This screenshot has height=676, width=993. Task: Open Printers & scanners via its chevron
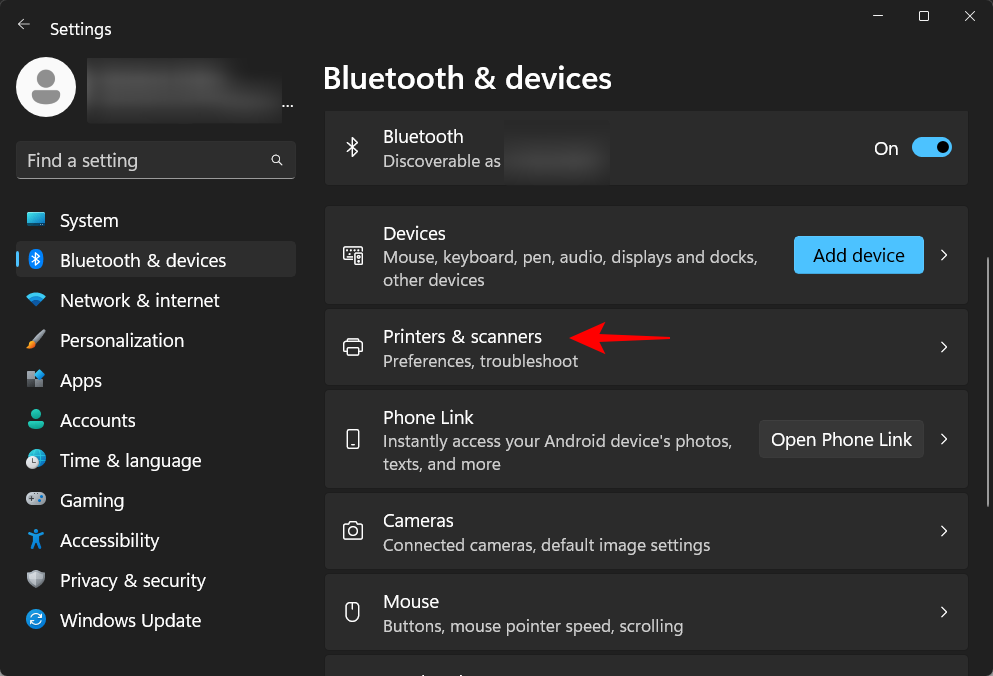(944, 348)
